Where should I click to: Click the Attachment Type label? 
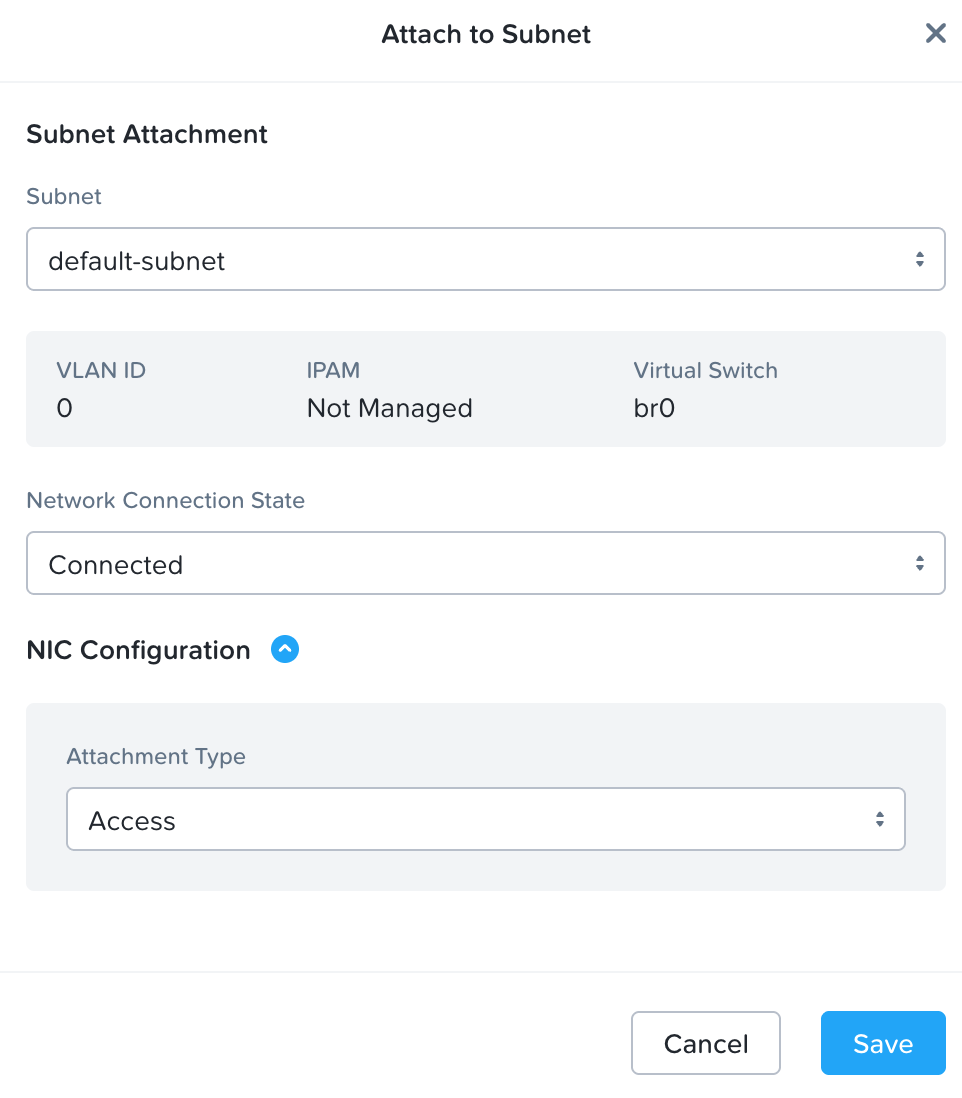[x=156, y=756]
